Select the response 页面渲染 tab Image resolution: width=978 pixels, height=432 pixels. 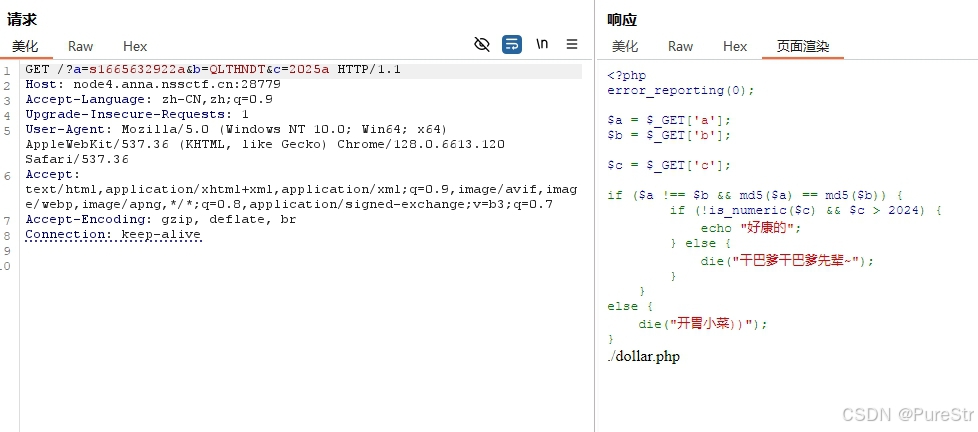[x=803, y=46]
